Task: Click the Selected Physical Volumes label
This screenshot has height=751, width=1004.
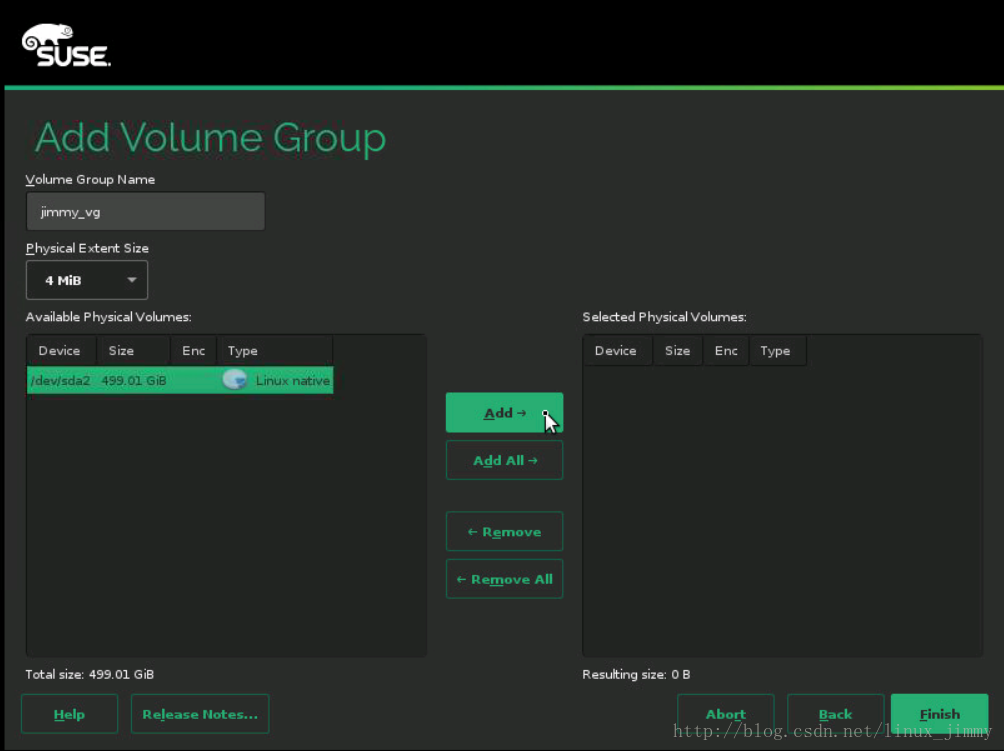Action: [665, 317]
